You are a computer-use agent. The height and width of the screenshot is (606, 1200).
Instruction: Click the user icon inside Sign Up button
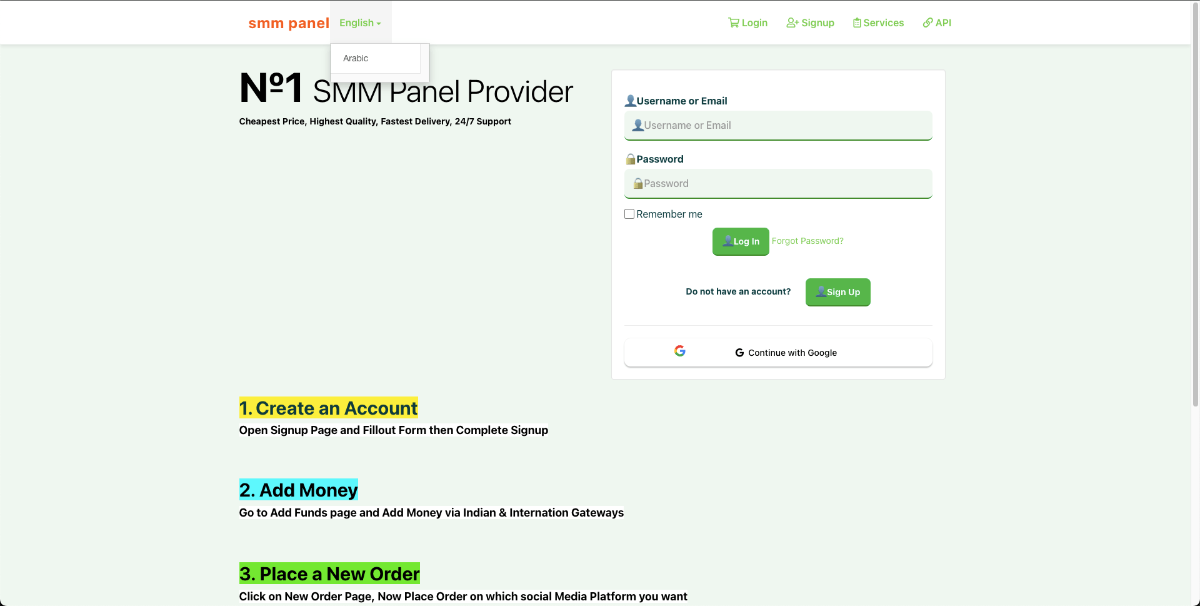821,292
